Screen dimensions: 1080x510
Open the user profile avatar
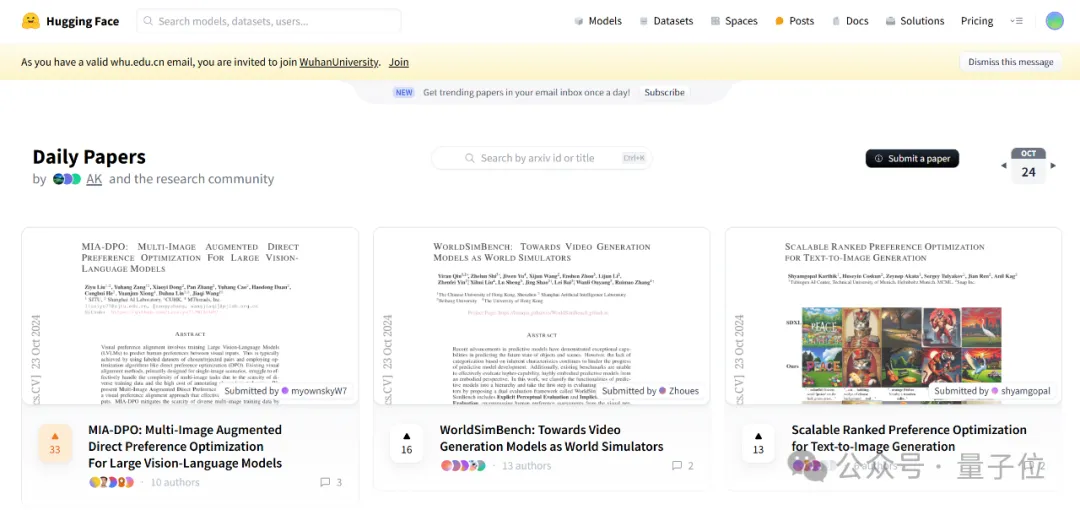click(x=1055, y=21)
